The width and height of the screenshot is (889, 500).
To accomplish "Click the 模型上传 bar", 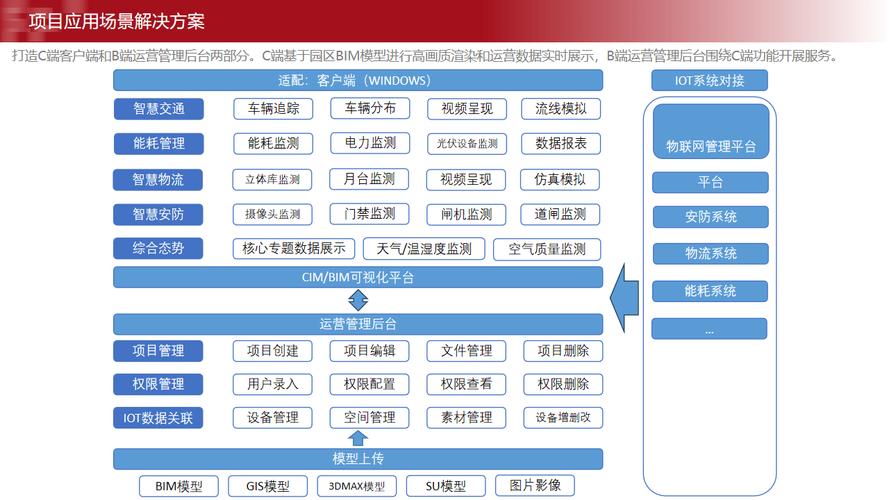I will click(x=358, y=459).
